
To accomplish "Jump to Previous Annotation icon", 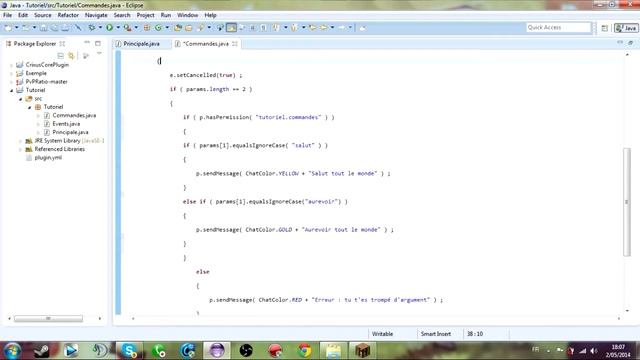I will [294, 28].
